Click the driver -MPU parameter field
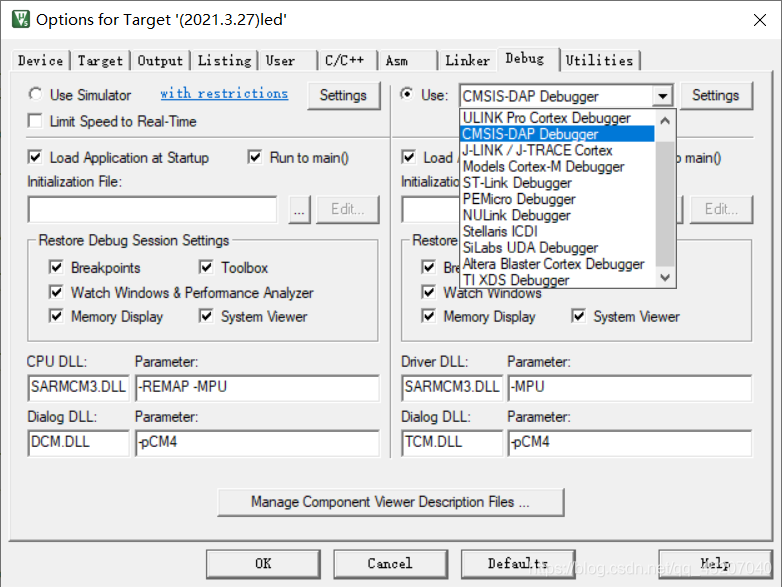Image resolution: width=782 pixels, height=587 pixels. click(630, 388)
